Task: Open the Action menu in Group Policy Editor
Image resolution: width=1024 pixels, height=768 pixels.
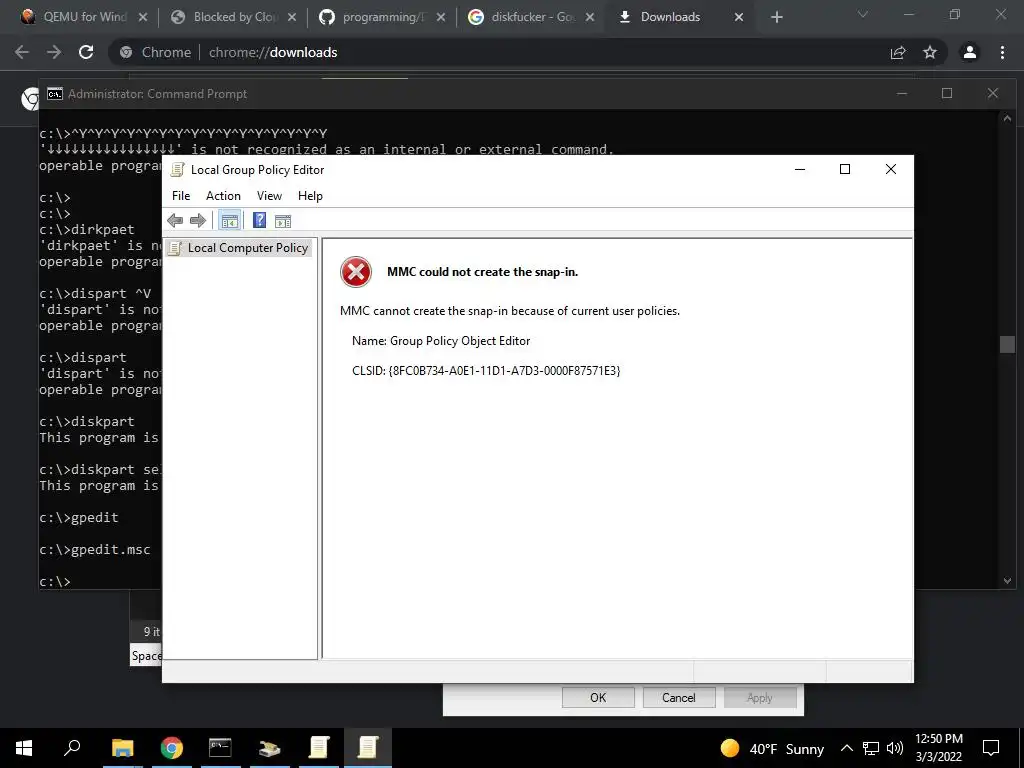Action: [x=223, y=196]
